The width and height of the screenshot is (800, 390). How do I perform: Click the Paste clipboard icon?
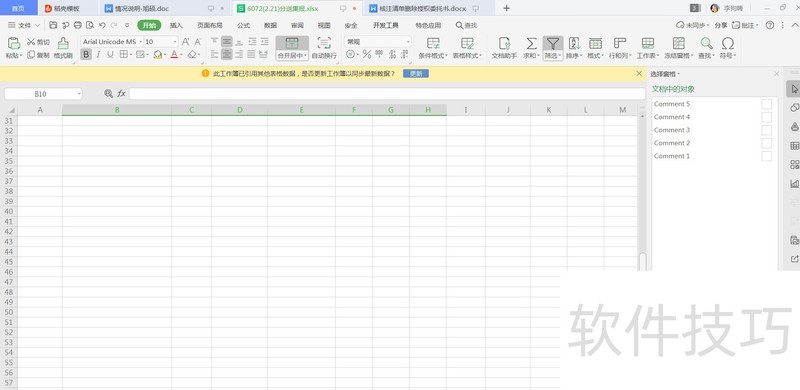14,43
